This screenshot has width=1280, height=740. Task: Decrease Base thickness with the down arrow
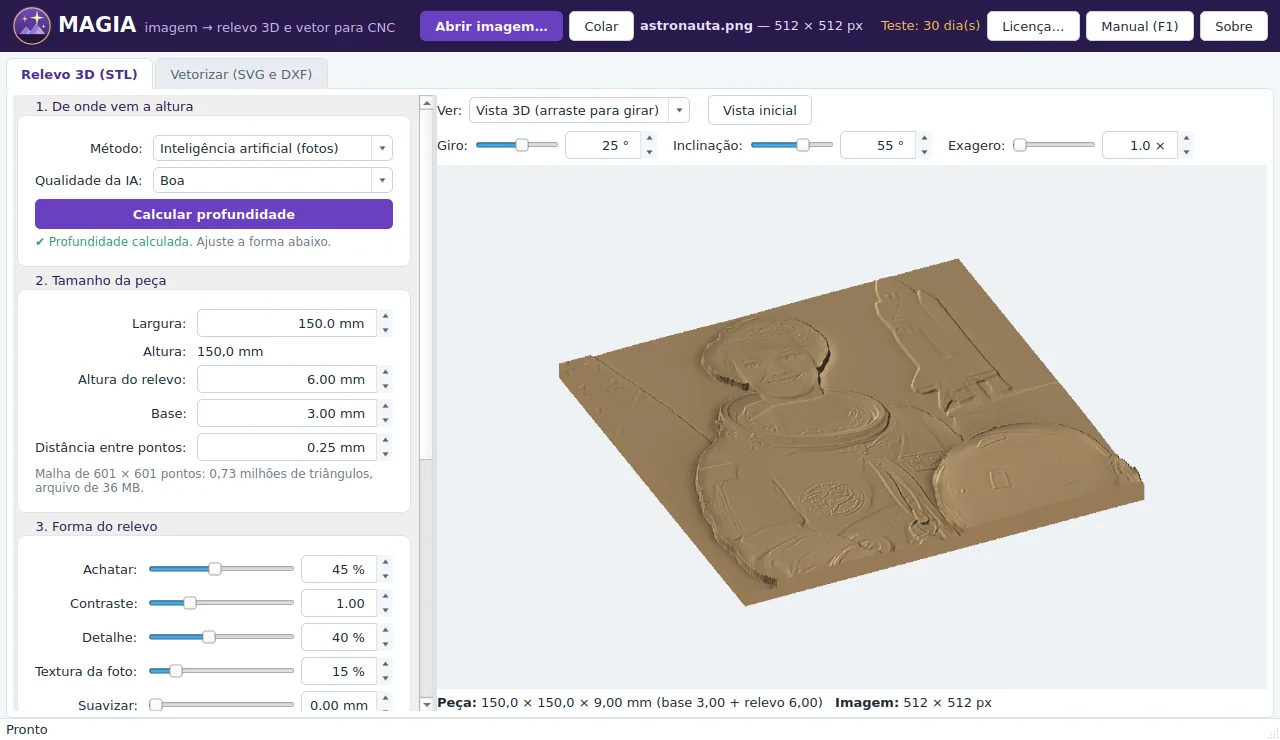tap(386, 420)
